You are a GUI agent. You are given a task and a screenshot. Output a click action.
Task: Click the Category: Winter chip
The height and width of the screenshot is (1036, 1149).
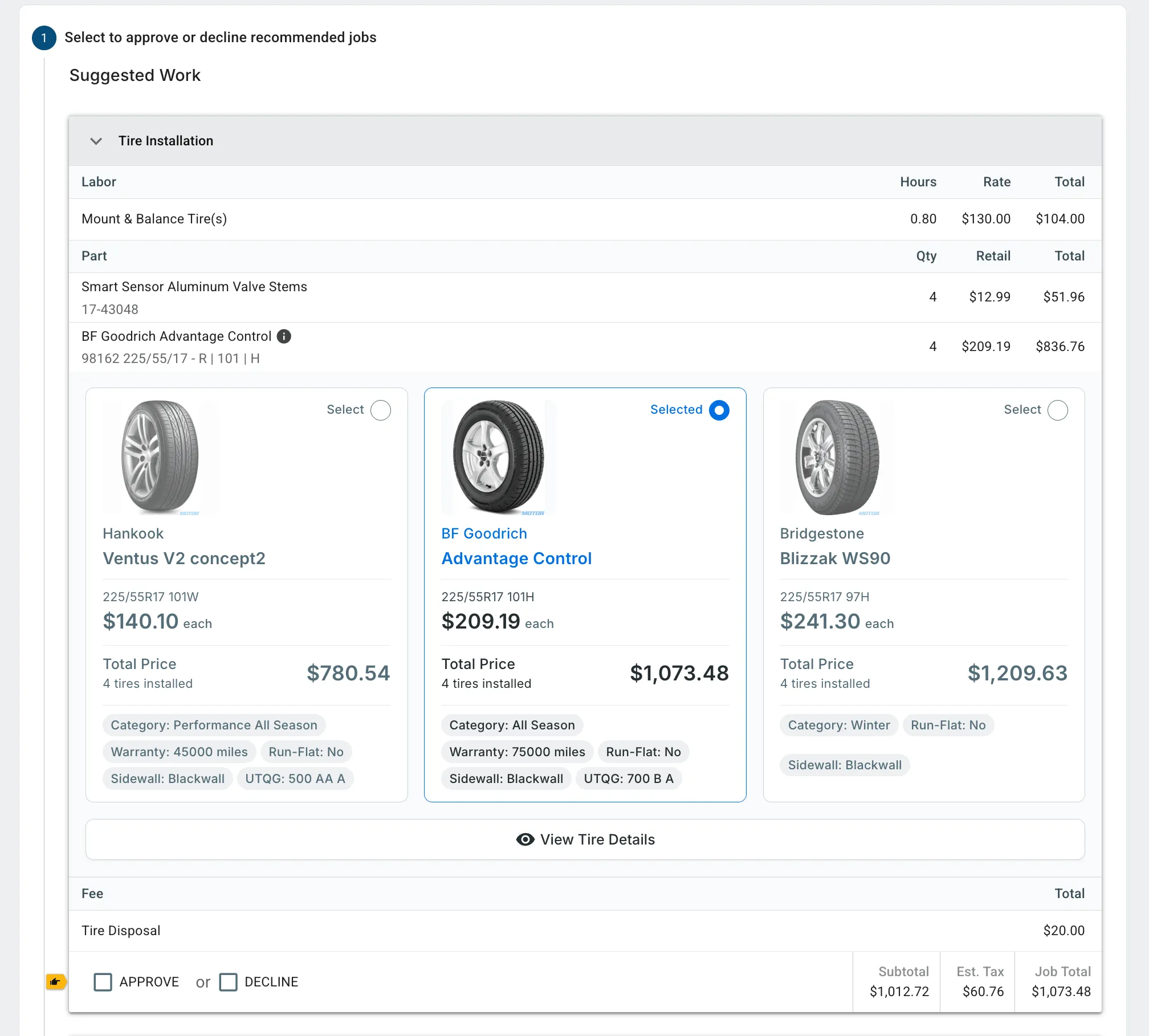pos(839,725)
